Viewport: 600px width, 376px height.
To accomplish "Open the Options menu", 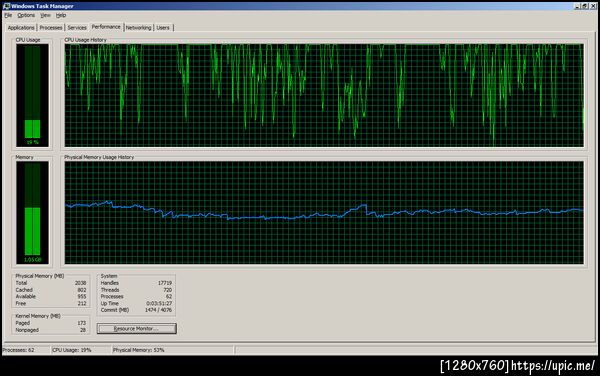I will [x=26, y=15].
